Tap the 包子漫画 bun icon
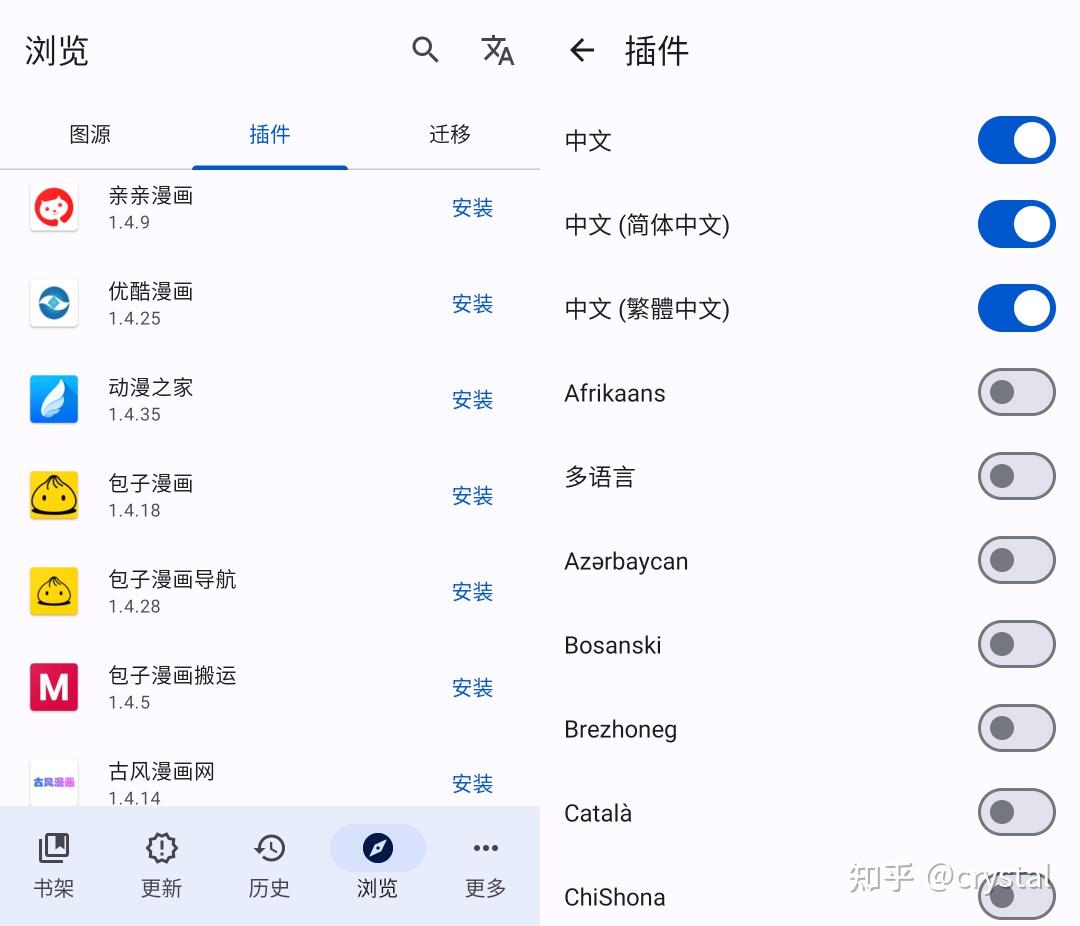 (54, 495)
